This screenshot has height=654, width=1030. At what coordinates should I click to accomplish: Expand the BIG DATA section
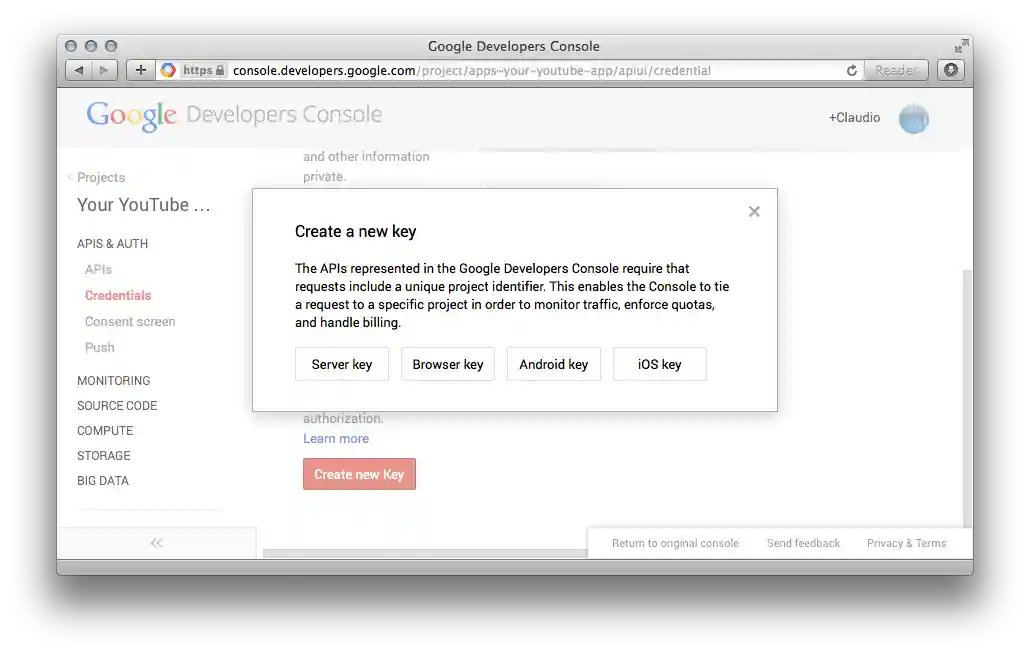point(103,481)
